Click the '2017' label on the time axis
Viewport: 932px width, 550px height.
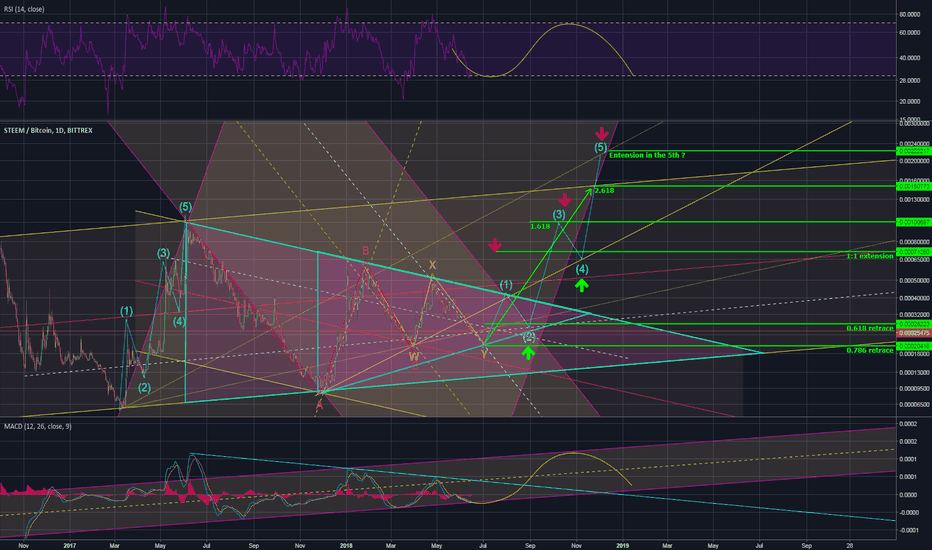(x=70, y=545)
